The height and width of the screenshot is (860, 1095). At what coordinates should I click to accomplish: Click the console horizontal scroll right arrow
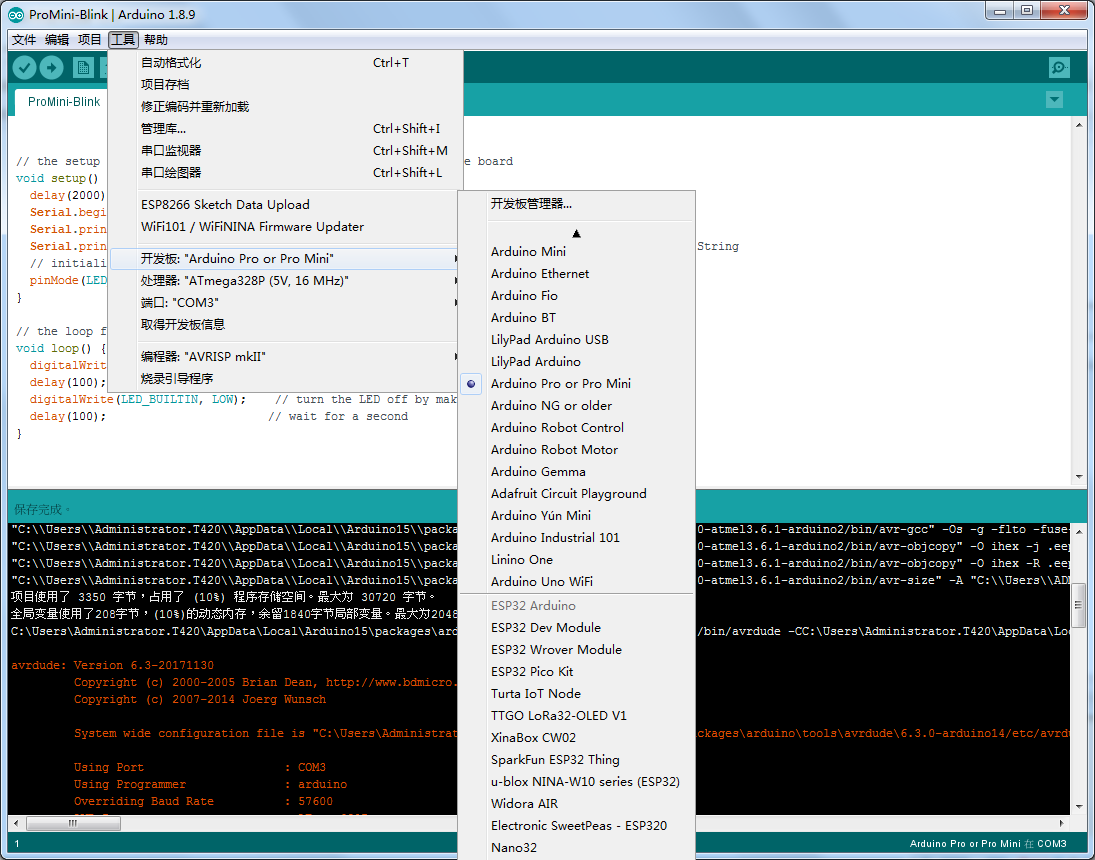(x=1062, y=823)
